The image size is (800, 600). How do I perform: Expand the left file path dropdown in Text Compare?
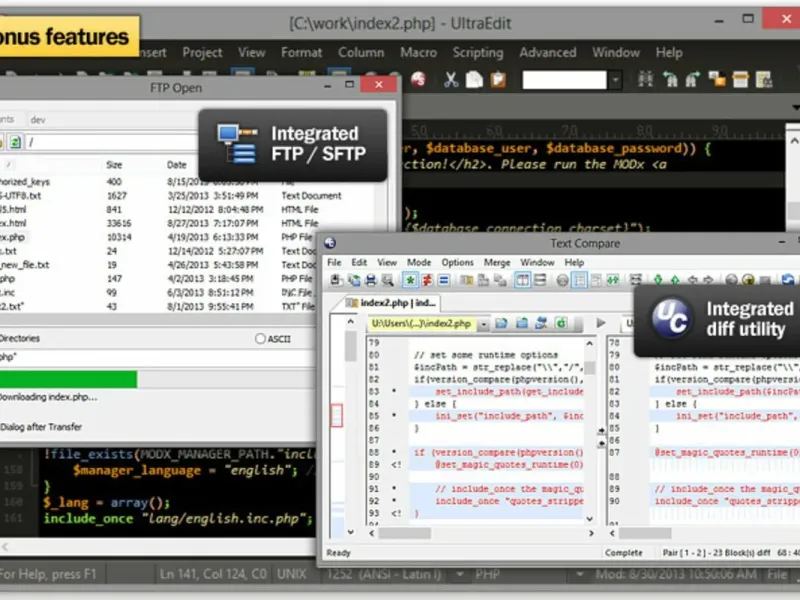pos(483,324)
